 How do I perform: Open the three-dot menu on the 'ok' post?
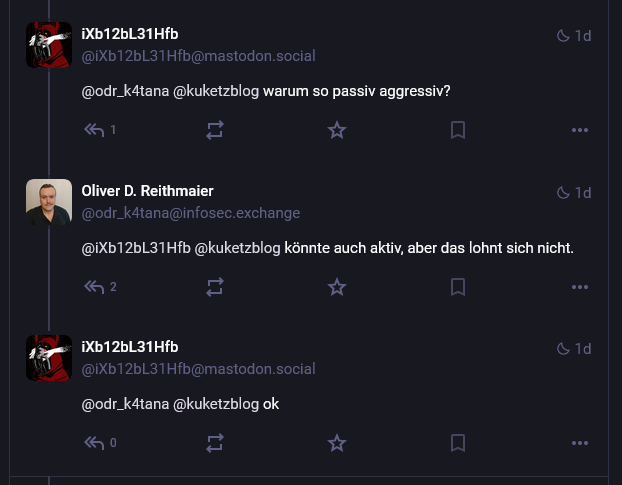[x=580, y=443]
